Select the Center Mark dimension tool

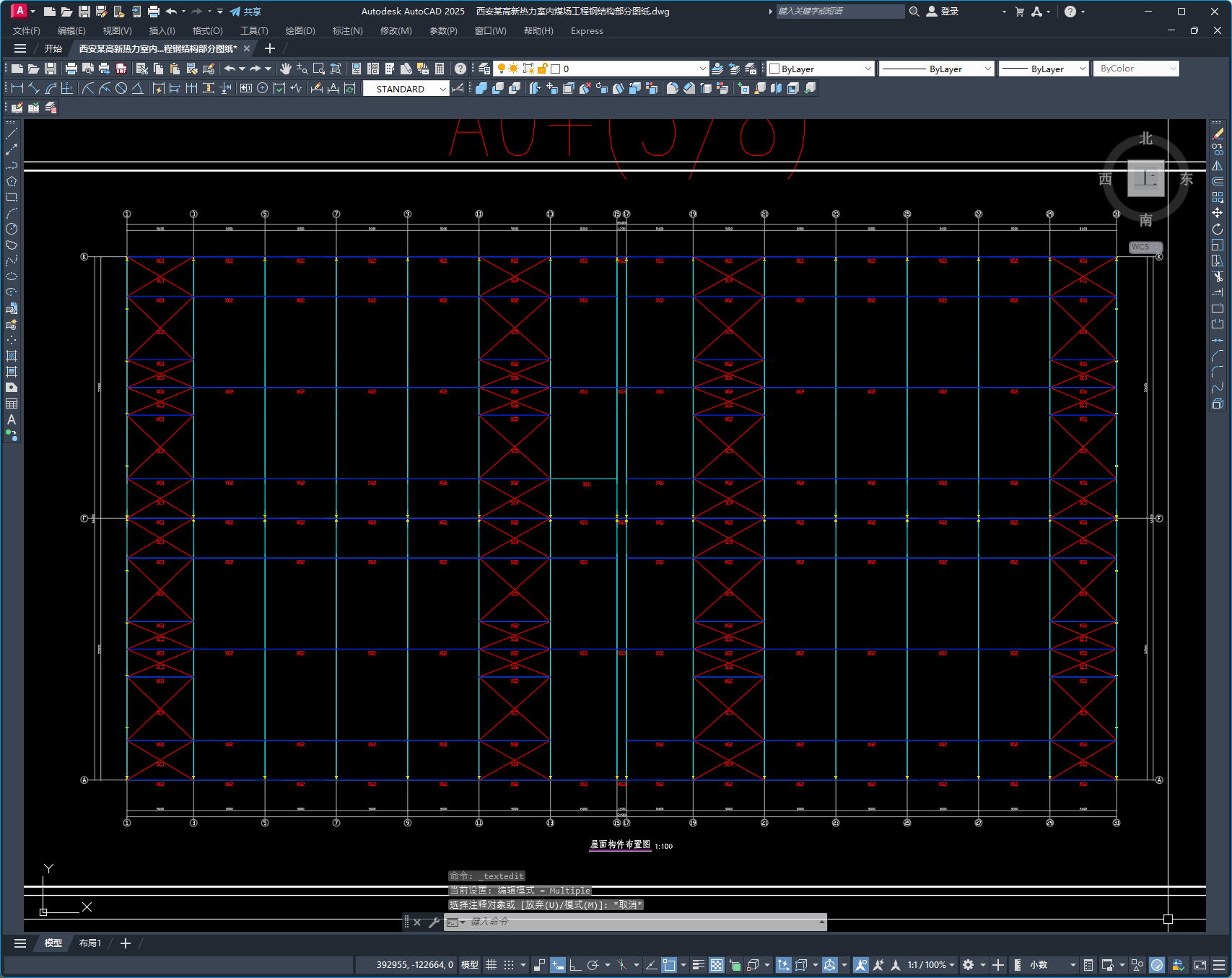tap(263, 88)
